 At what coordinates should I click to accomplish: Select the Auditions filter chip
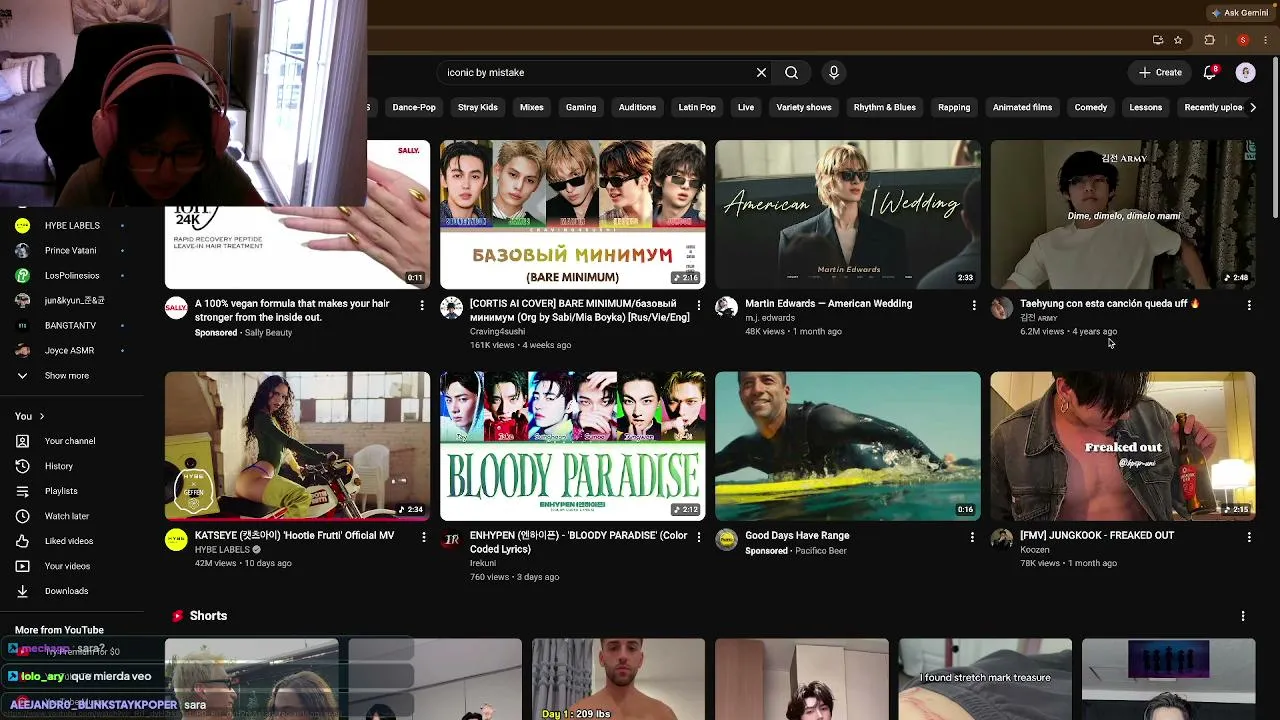point(637,107)
